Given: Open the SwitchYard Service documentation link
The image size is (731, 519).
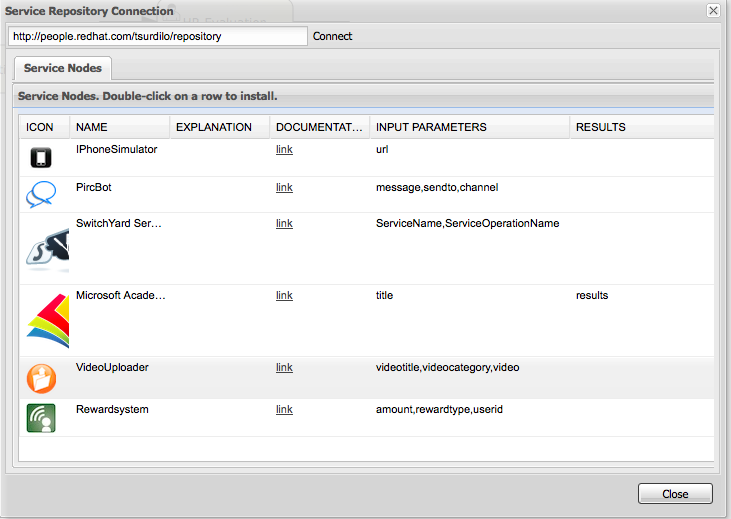Looking at the screenshot, I should pos(284,223).
